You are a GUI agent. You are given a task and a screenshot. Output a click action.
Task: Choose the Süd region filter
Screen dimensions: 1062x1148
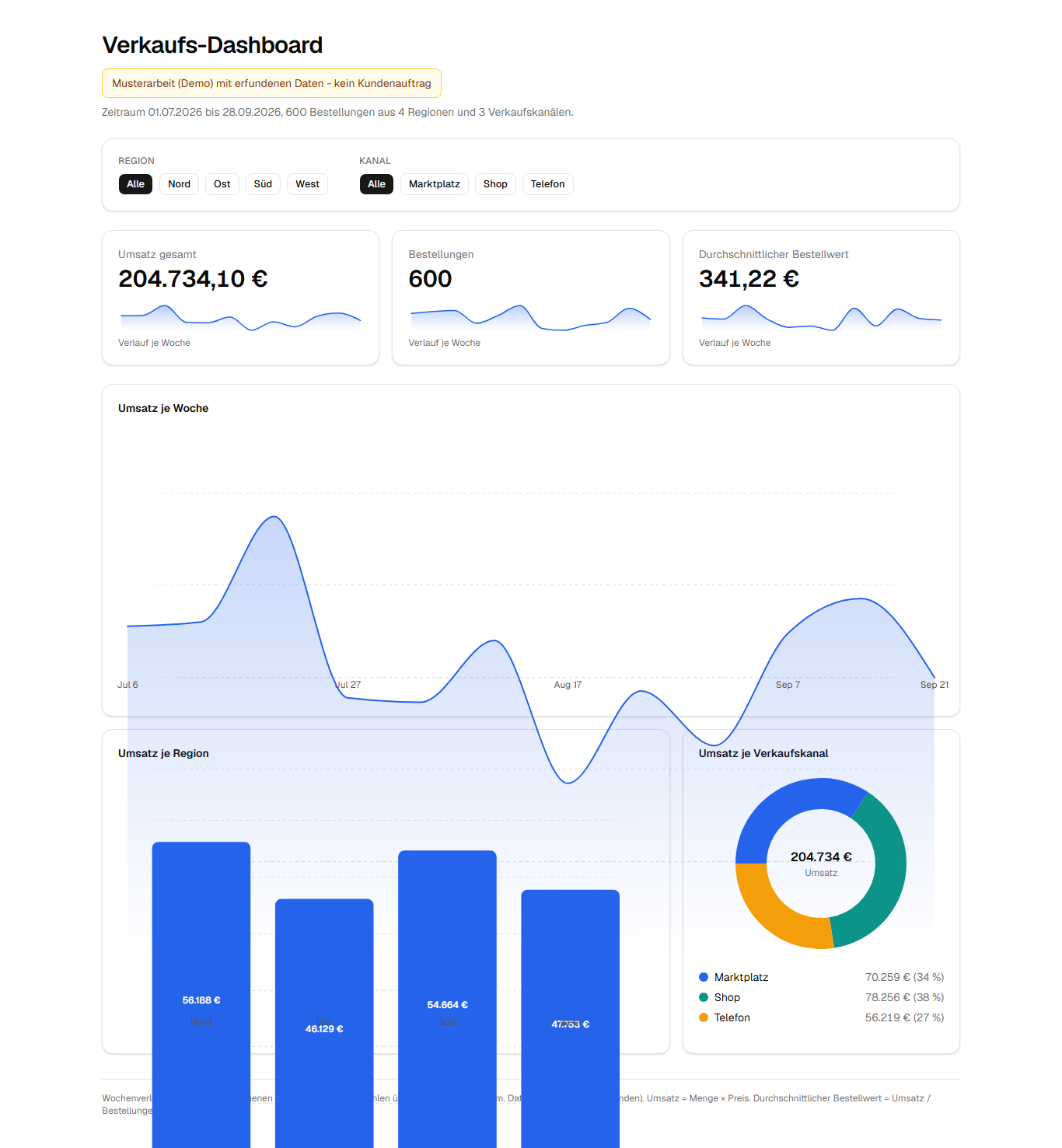click(x=263, y=184)
